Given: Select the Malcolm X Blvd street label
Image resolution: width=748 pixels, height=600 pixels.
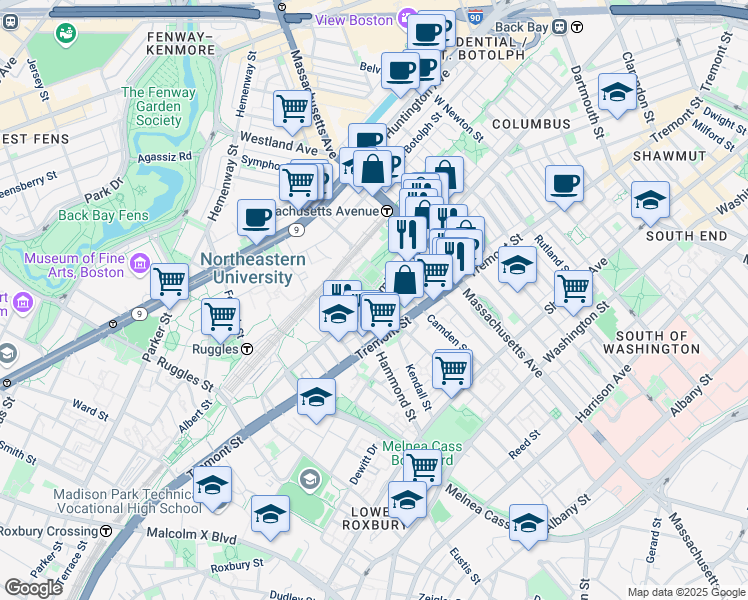Looking at the screenshot, I should 191,535.
